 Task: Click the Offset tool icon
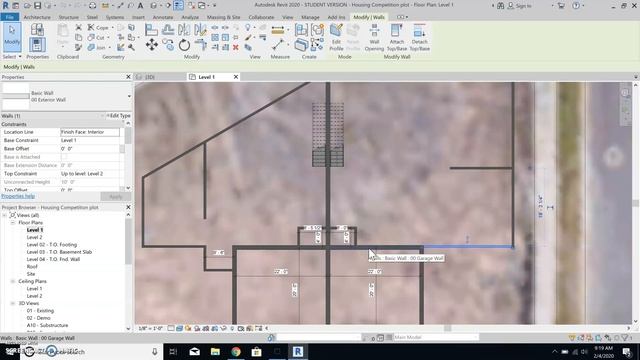[168, 30]
